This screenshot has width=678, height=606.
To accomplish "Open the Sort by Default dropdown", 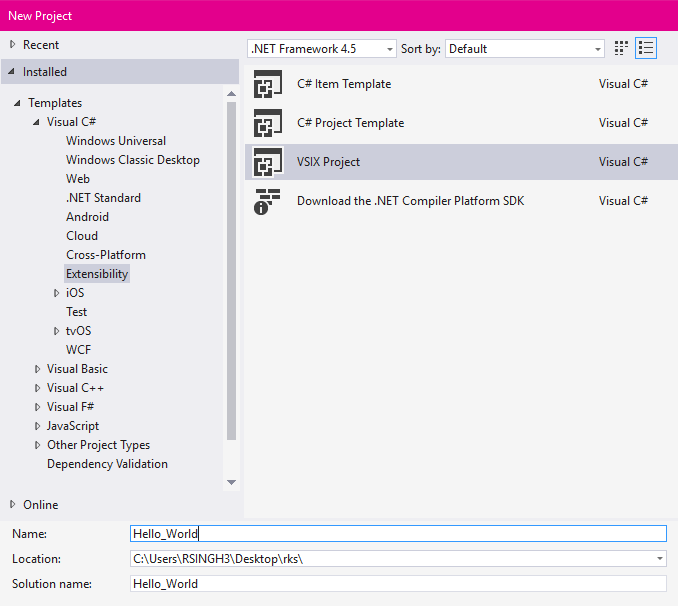I will 524,49.
